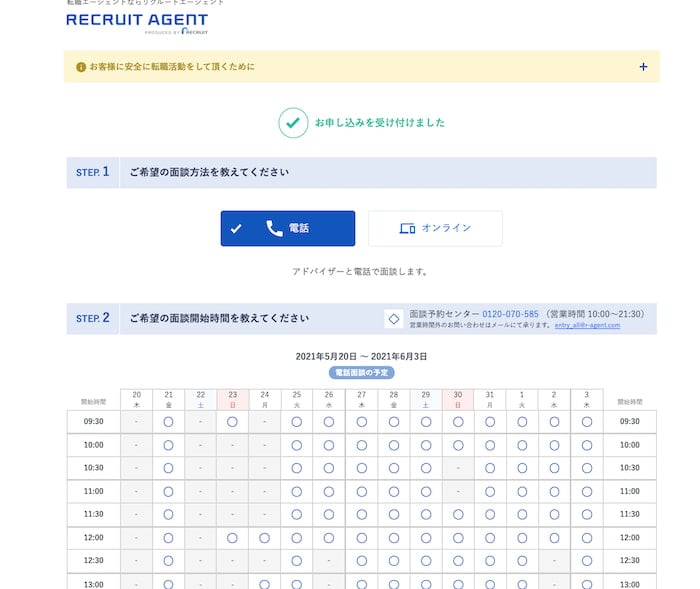Image resolution: width=700 pixels, height=589 pixels.
Task: Click the left-column 09:30 time label
Action: pos(93,422)
